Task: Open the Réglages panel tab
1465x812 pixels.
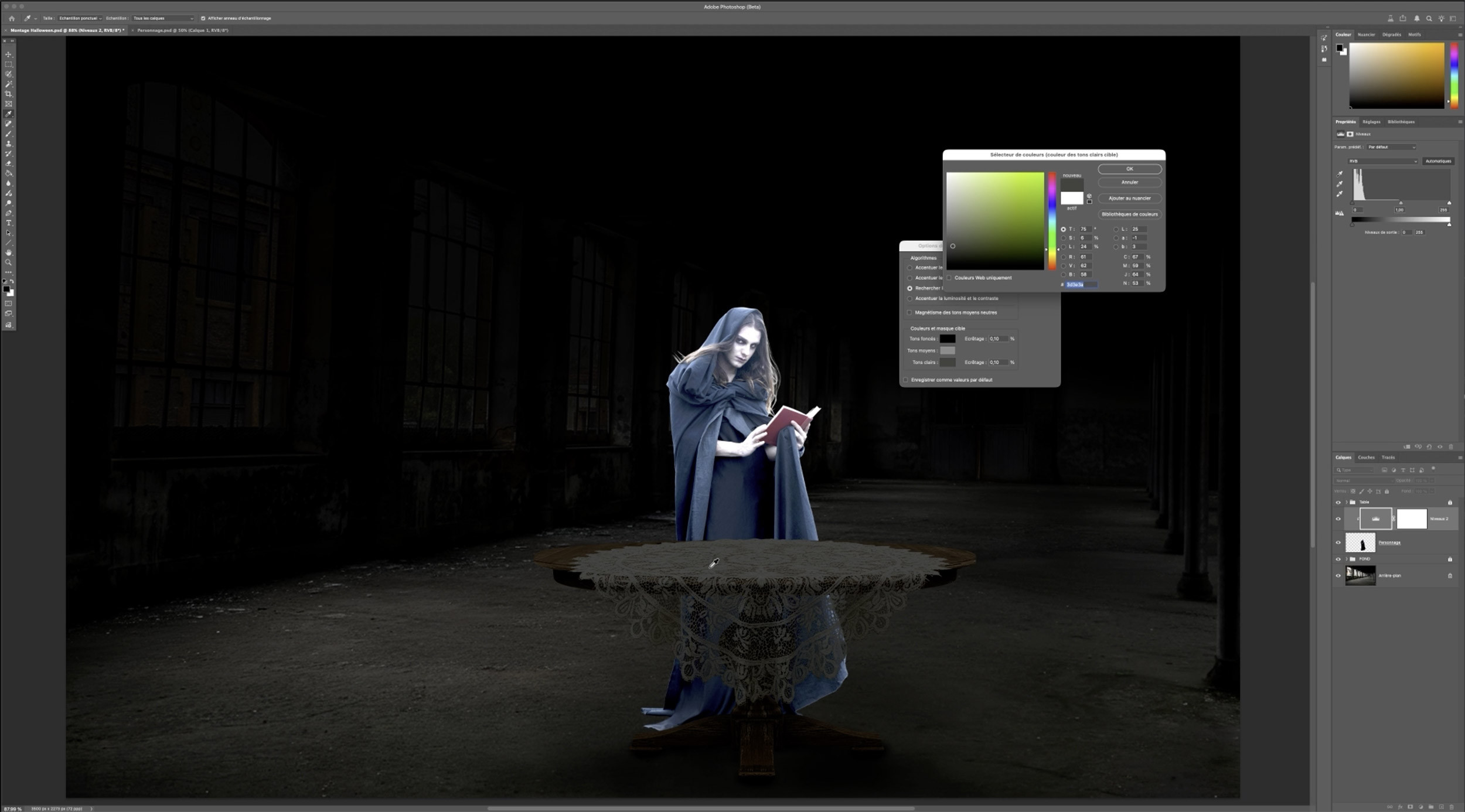Action: click(x=1371, y=122)
